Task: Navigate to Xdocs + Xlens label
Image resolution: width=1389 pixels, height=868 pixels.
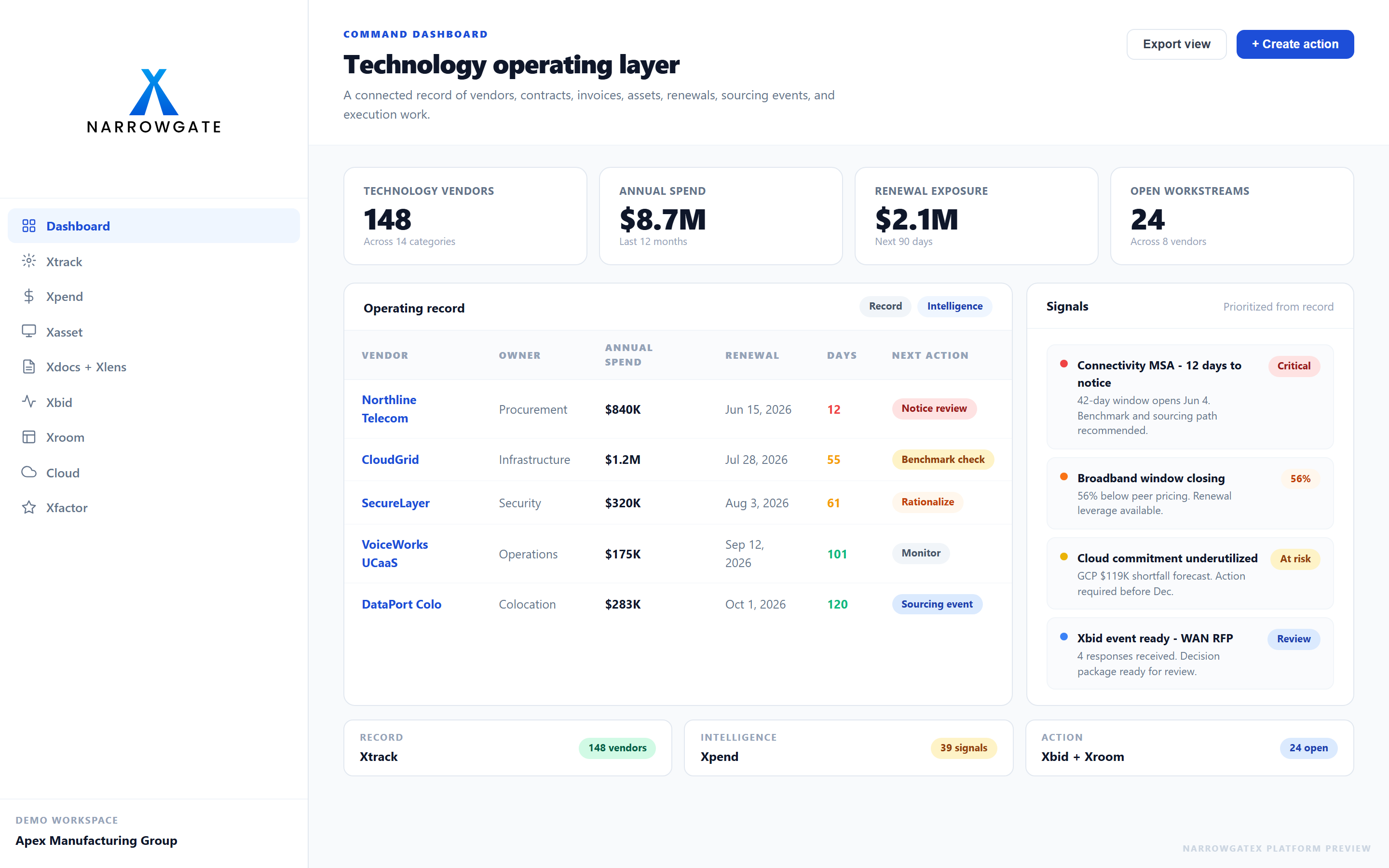Action: [x=86, y=367]
